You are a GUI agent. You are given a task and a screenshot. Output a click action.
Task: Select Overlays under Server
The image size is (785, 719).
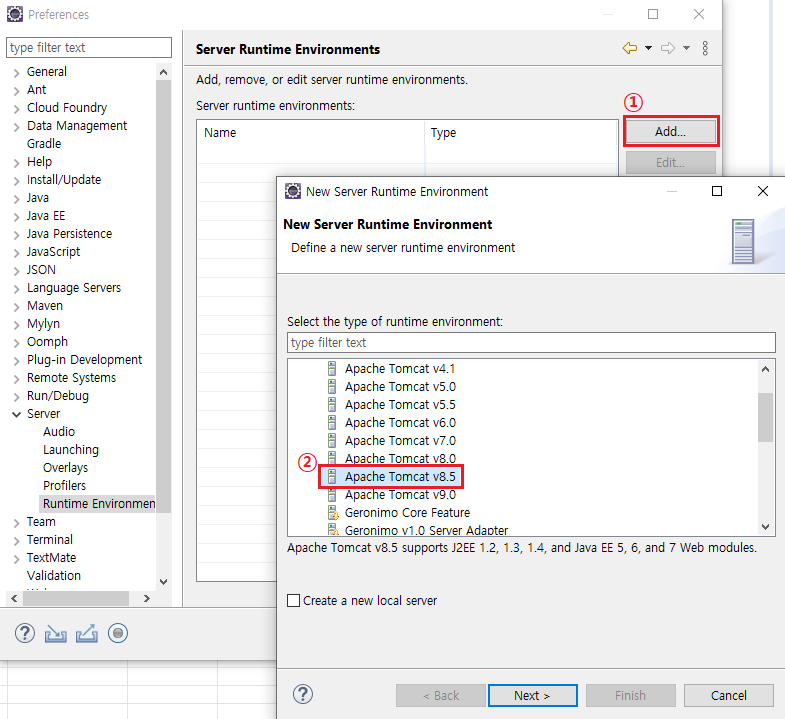coord(66,468)
